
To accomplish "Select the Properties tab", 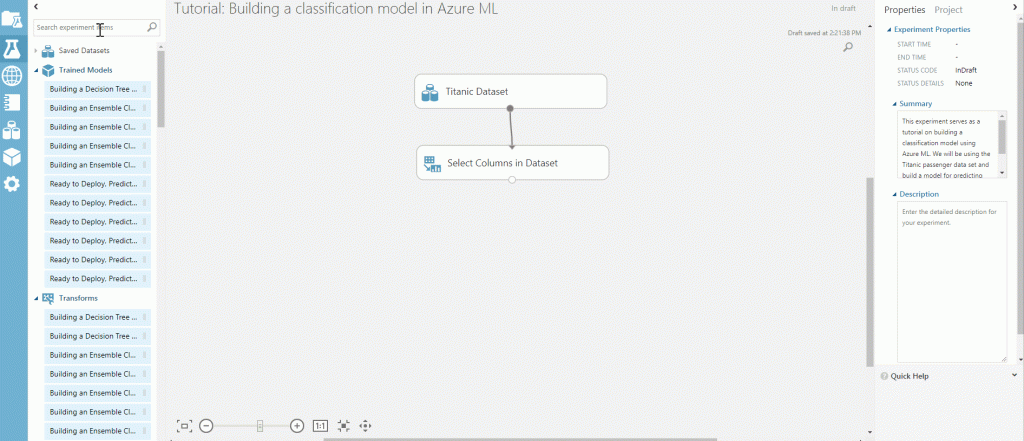I will click(x=905, y=9).
